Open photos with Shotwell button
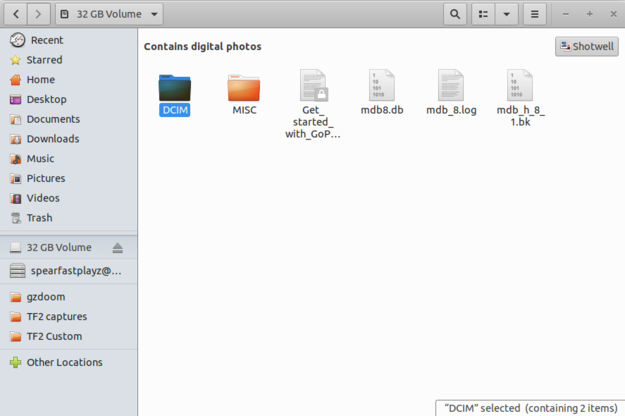The height and width of the screenshot is (416, 625). coord(586,47)
